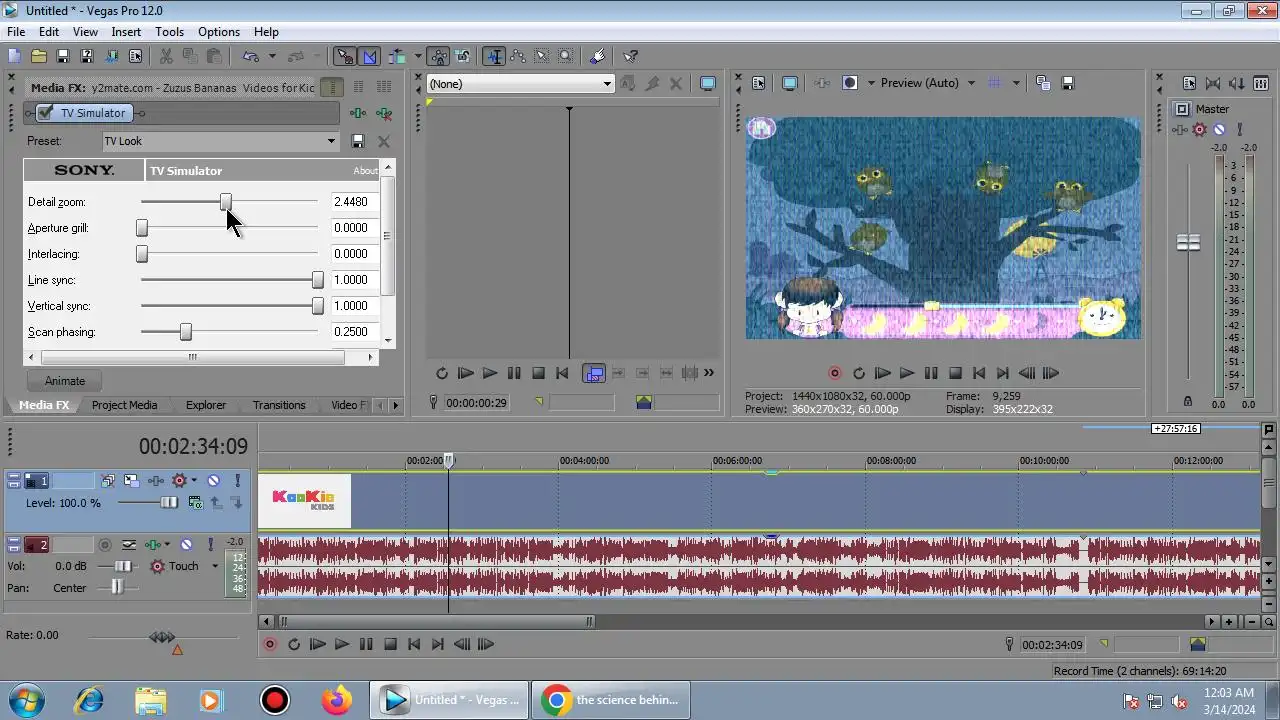Open the File menu
This screenshot has width=1280, height=720.
point(16,32)
